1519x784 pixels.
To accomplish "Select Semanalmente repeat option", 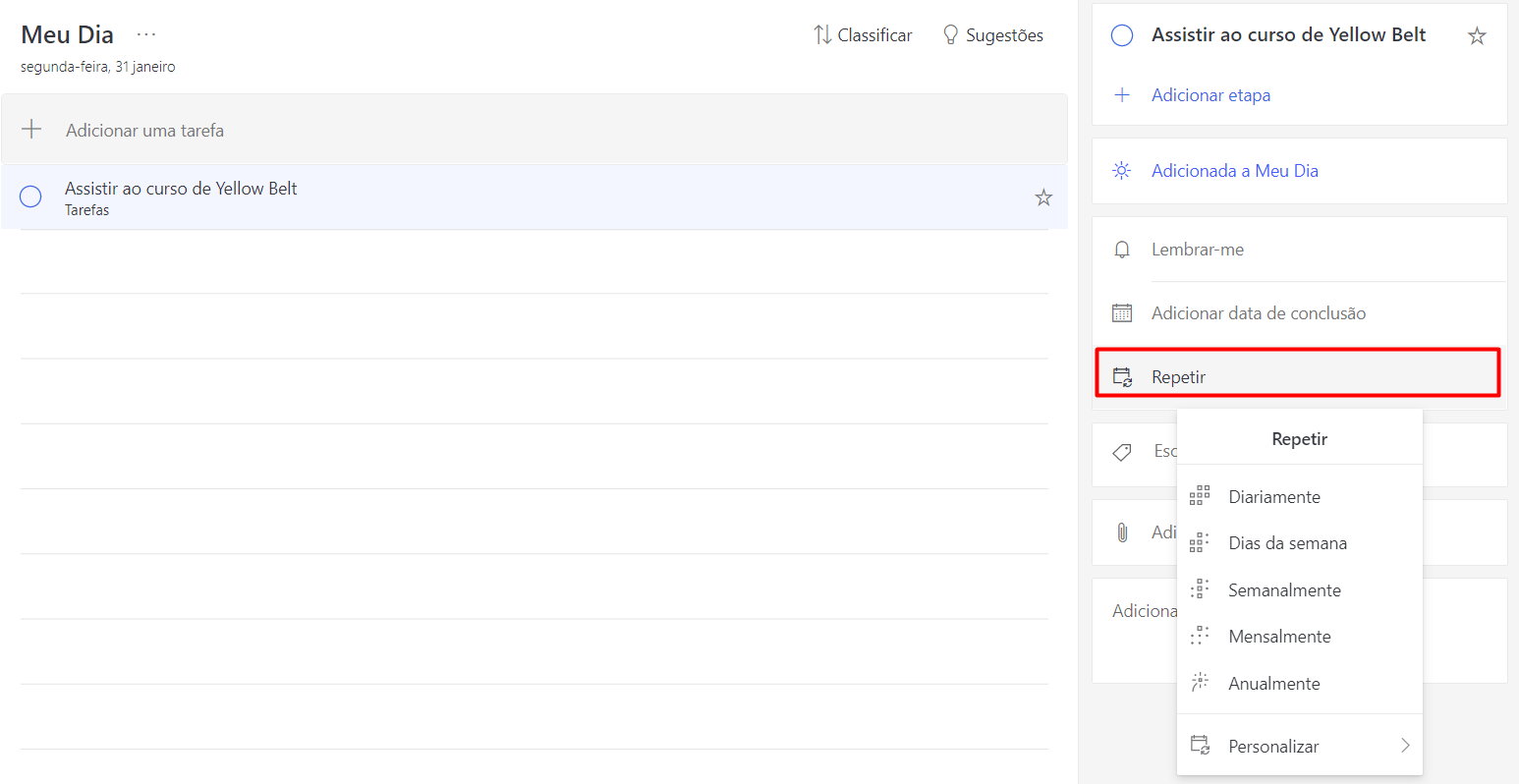I will 1300,590.
